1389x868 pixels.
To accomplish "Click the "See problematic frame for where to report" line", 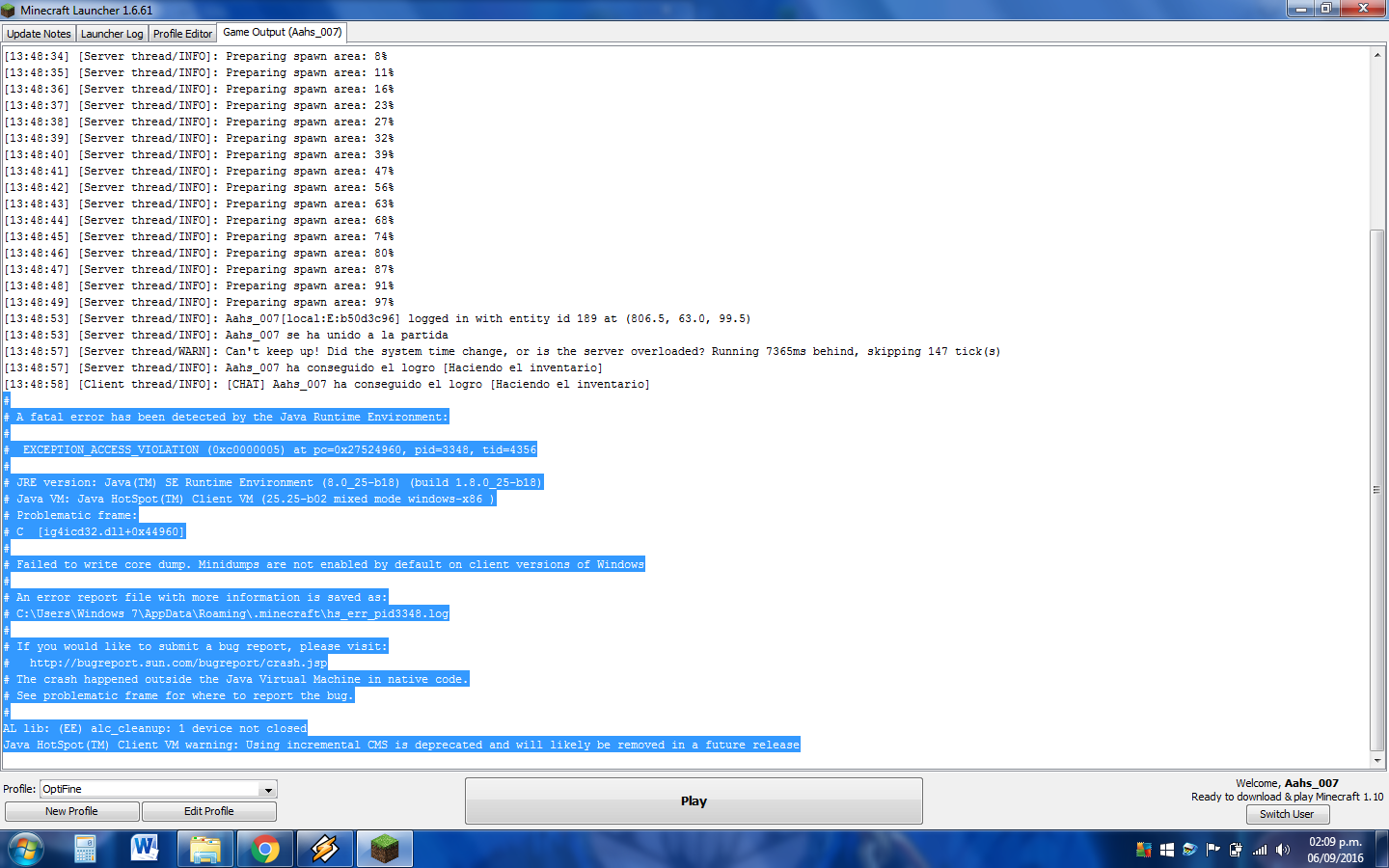I will click(178, 696).
